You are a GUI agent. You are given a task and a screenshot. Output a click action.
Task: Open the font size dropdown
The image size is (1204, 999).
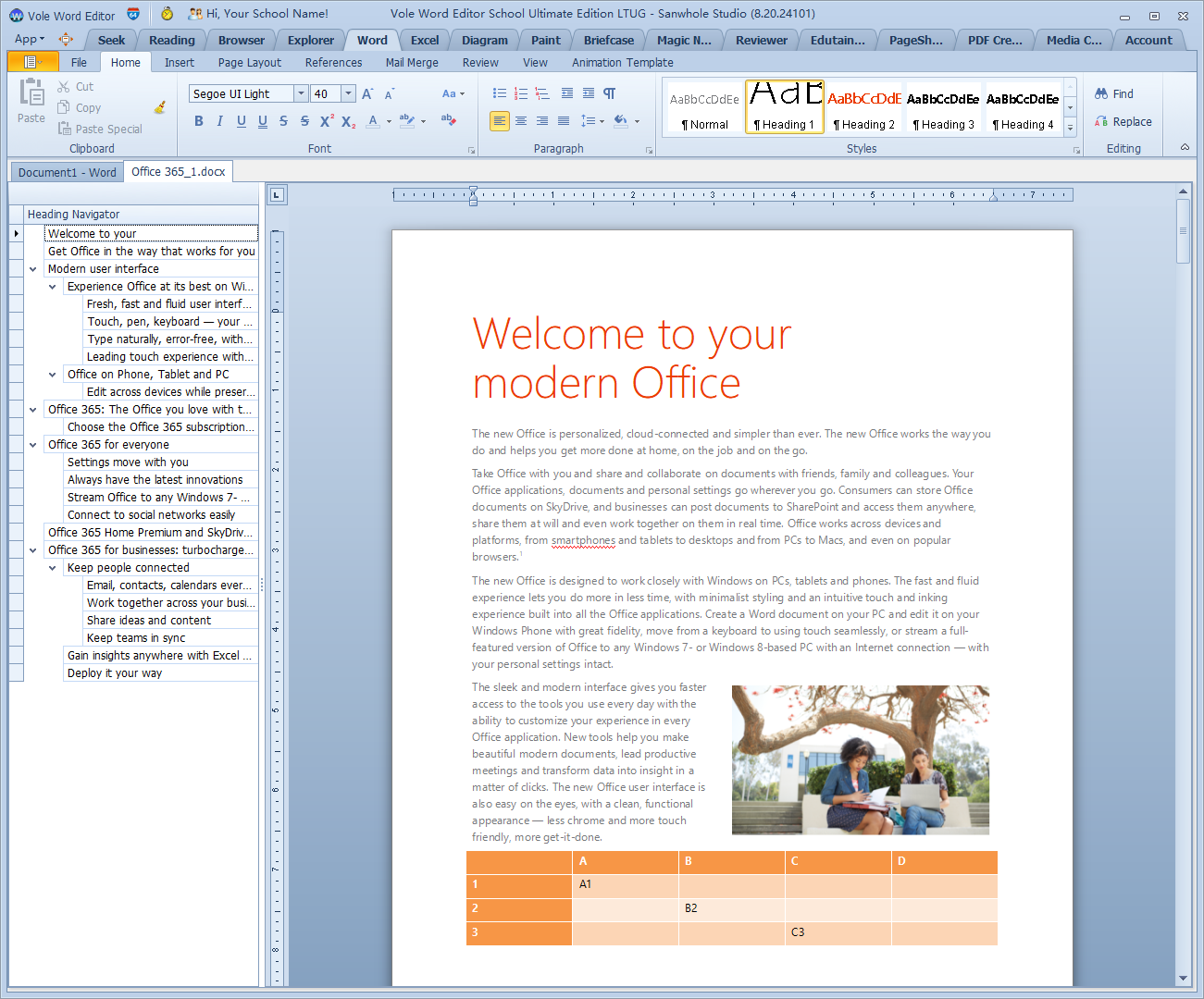pos(349,93)
